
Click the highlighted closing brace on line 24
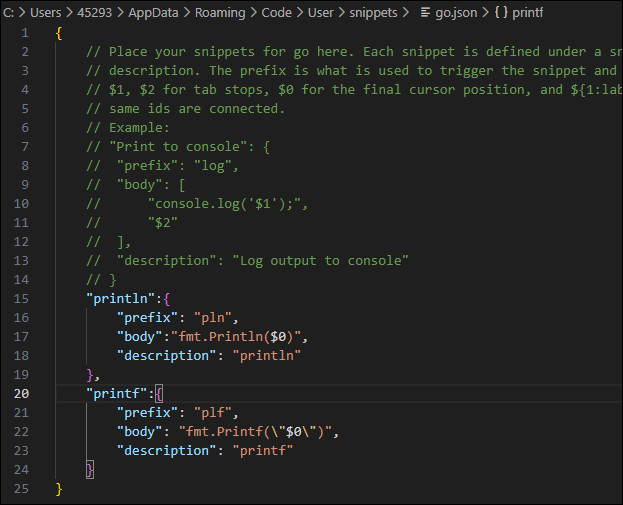click(x=90, y=470)
